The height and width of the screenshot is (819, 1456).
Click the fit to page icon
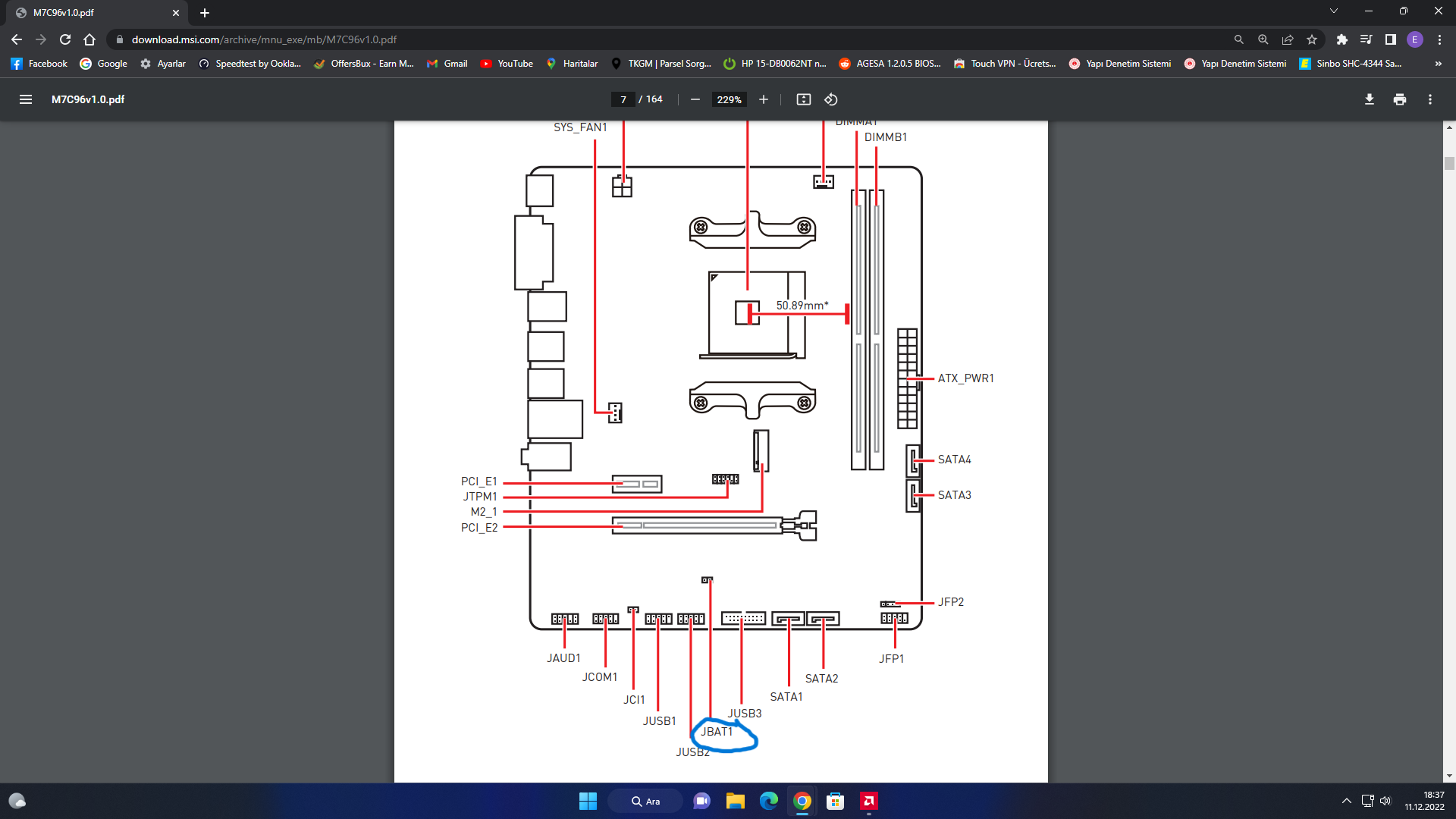click(x=804, y=99)
